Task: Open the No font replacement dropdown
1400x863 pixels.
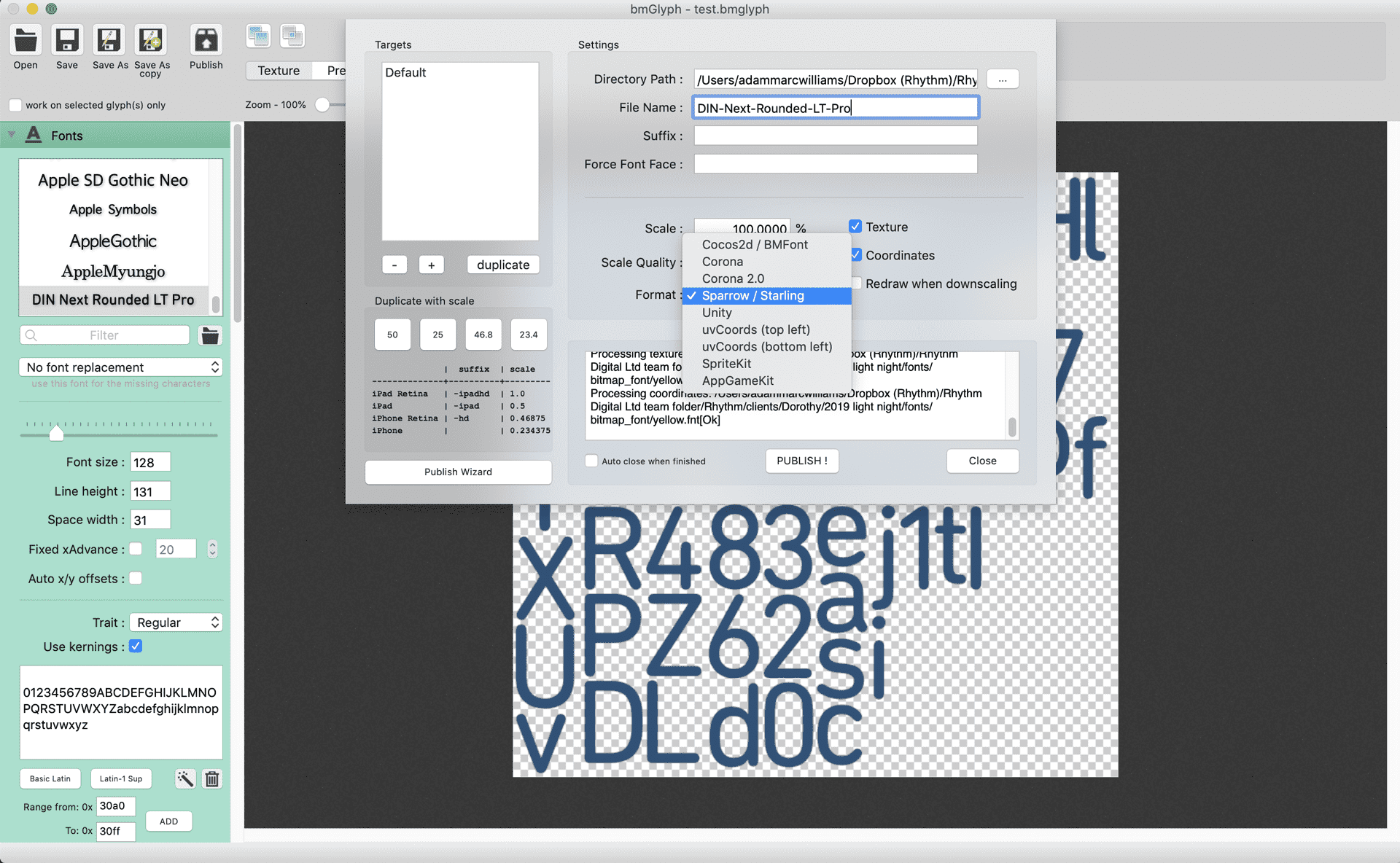Action: [x=120, y=367]
